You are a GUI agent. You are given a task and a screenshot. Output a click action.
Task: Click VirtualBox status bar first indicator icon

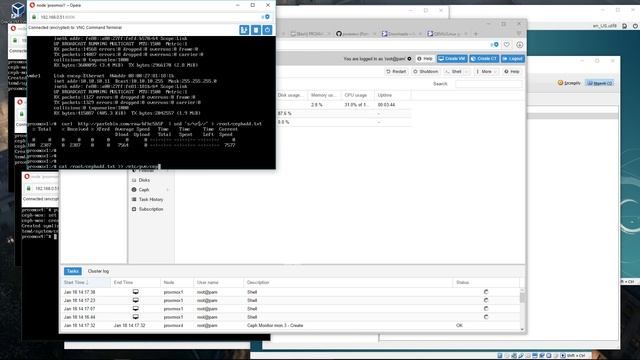[x=500, y=356]
